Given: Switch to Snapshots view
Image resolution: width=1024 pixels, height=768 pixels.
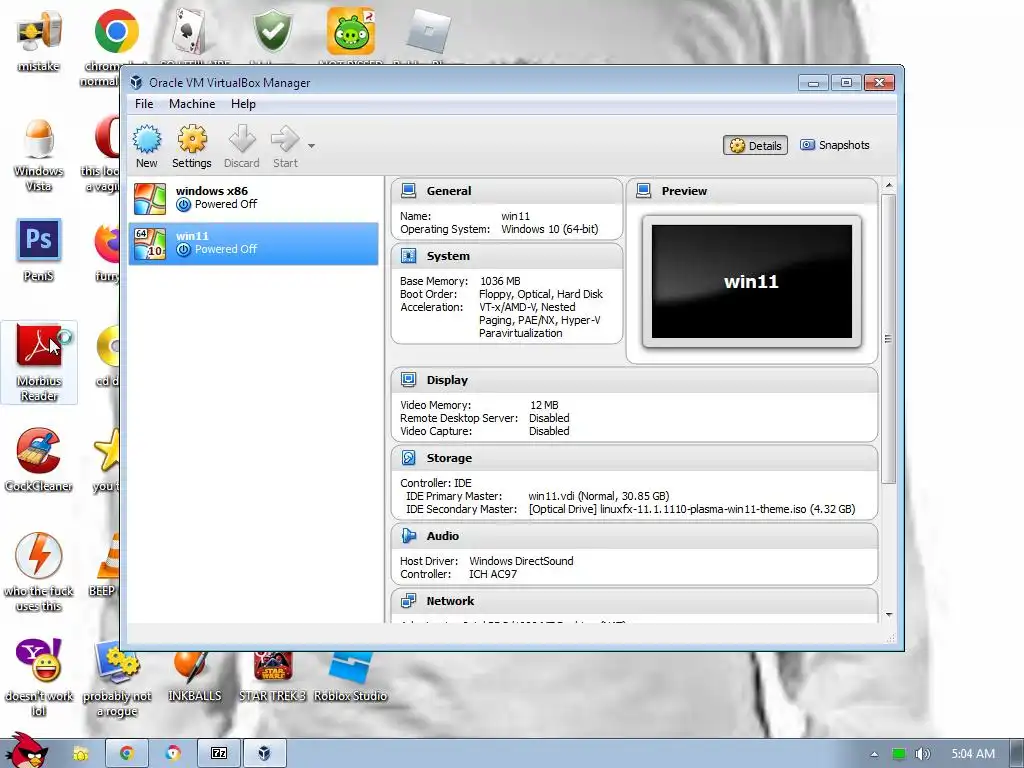Looking at the screenshot, I should [835, 145].
